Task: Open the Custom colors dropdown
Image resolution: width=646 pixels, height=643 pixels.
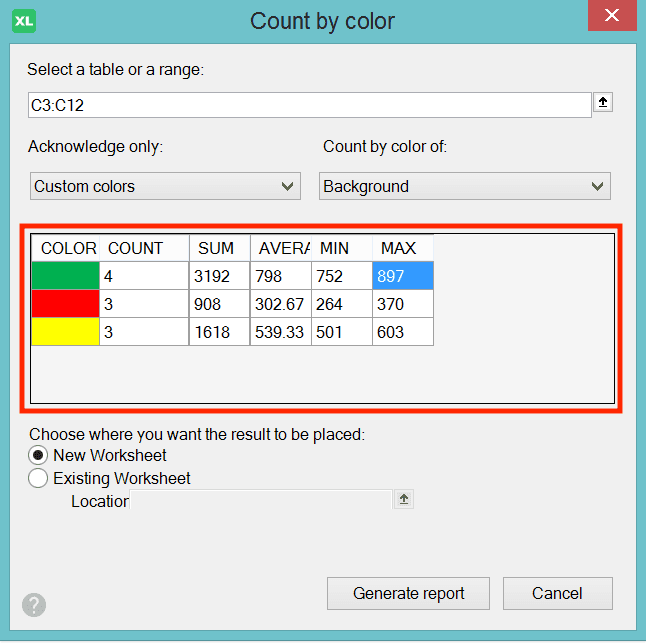Action: [165, 186]
